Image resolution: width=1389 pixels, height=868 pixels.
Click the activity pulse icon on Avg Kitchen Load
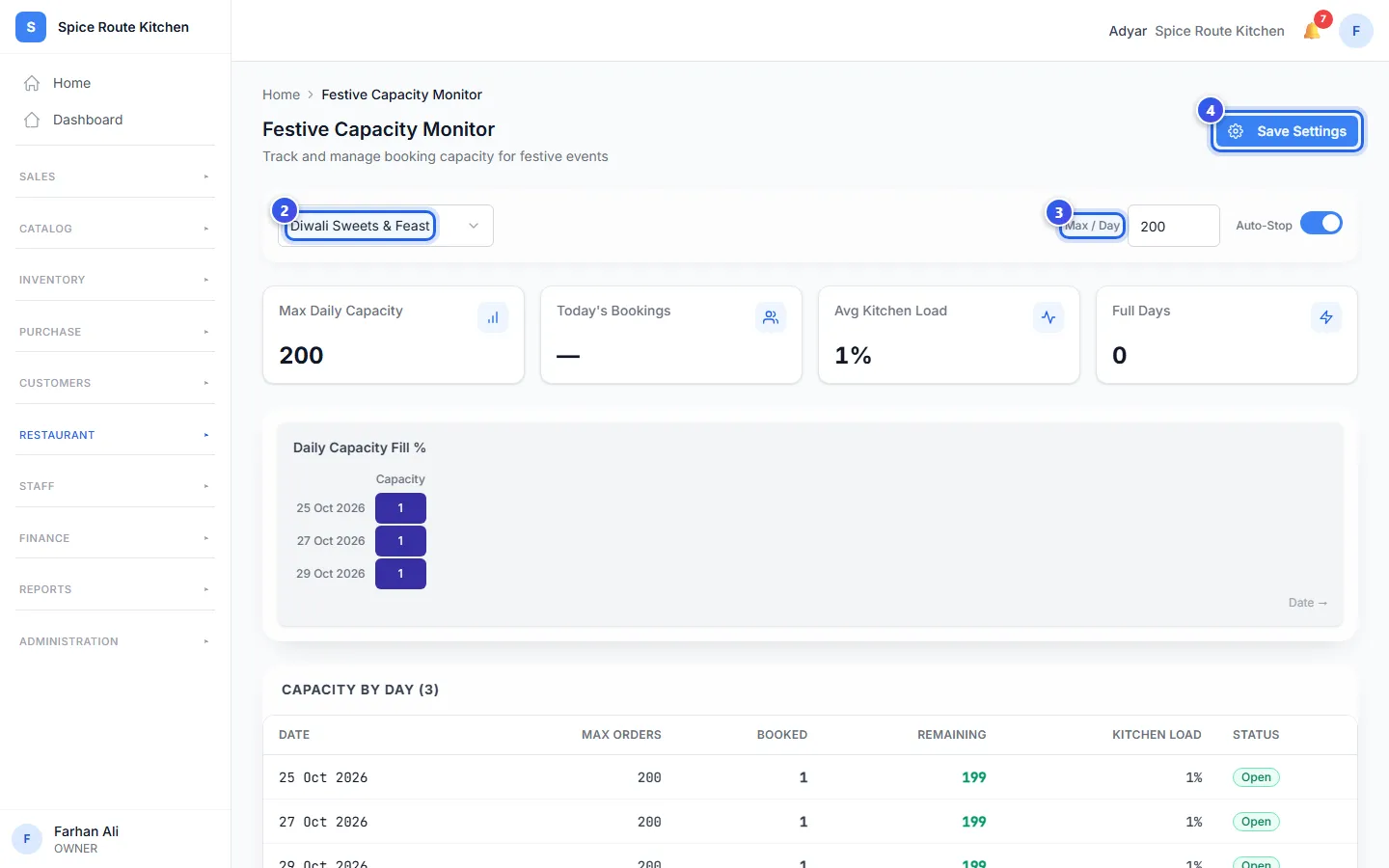pyautogui.click(x=1049, y=317)
